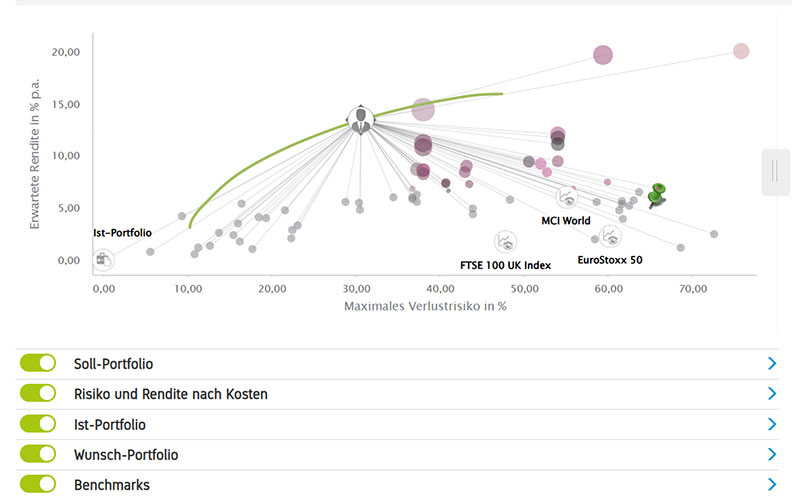The image size is (800, 500).
Task: Expand the Soll-Portfolio row chevron
Action: (771, 364)
